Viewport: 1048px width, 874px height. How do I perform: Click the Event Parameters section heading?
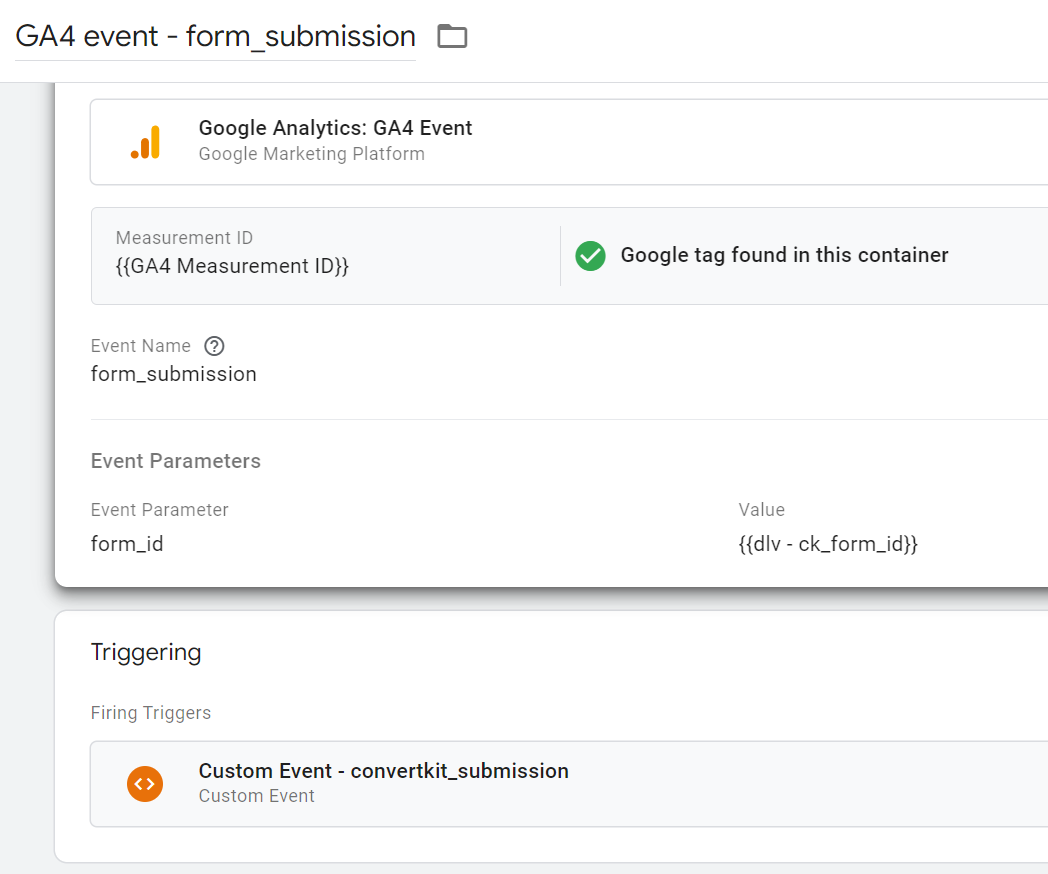(x=175, y=461)
